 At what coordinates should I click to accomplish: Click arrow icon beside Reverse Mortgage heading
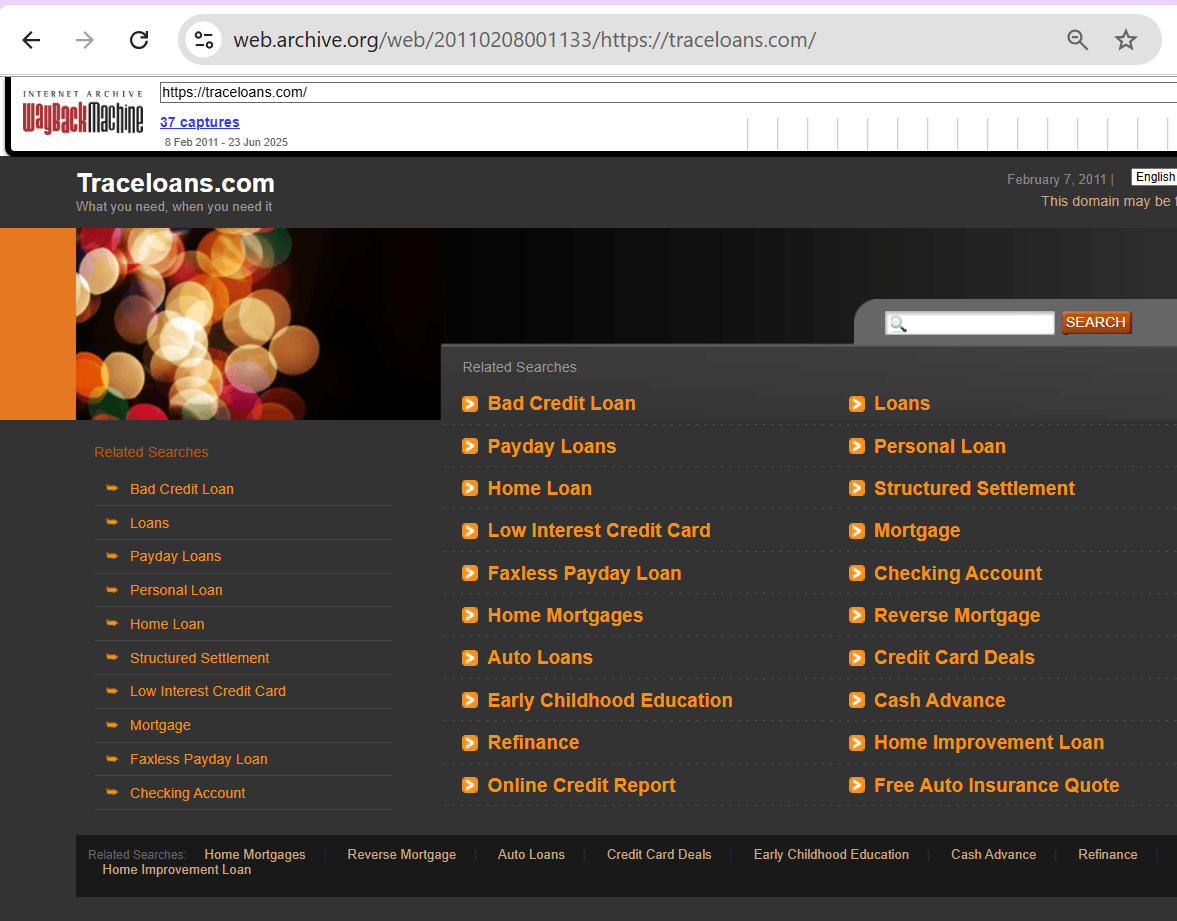click(856, 616)
